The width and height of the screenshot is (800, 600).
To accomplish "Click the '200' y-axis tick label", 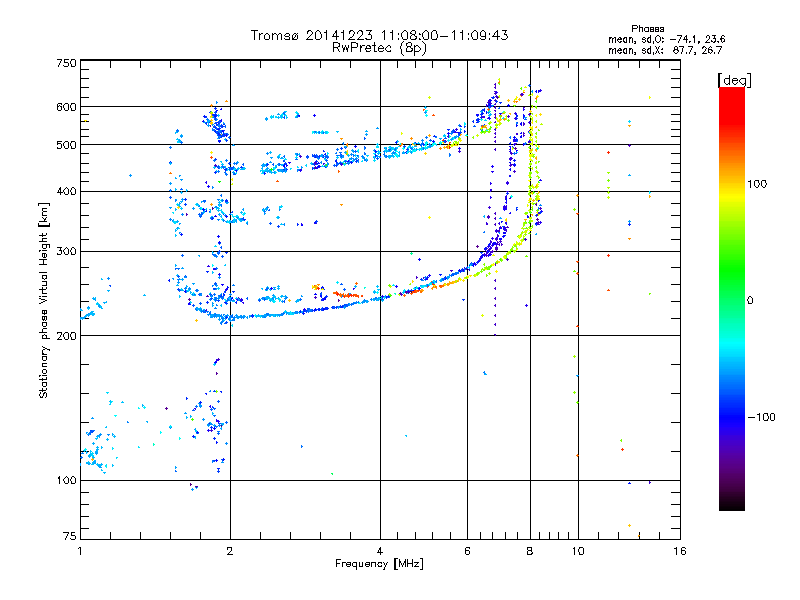I will [66, 336].
